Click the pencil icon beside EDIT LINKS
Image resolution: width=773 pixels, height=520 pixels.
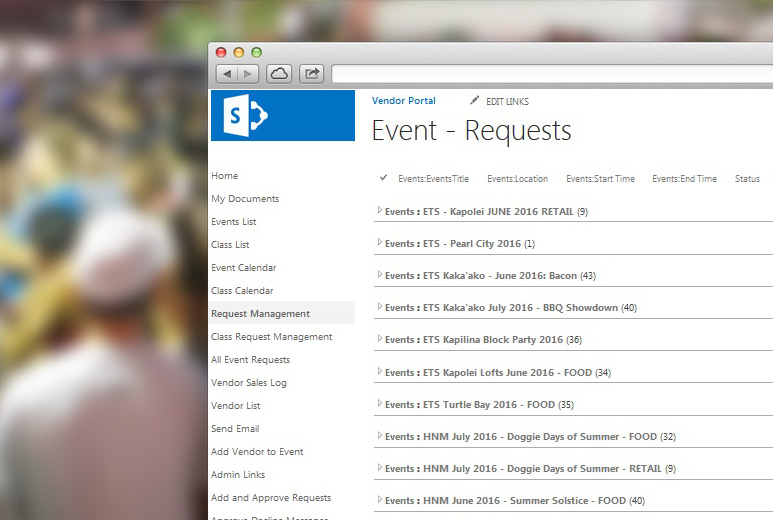475,101
